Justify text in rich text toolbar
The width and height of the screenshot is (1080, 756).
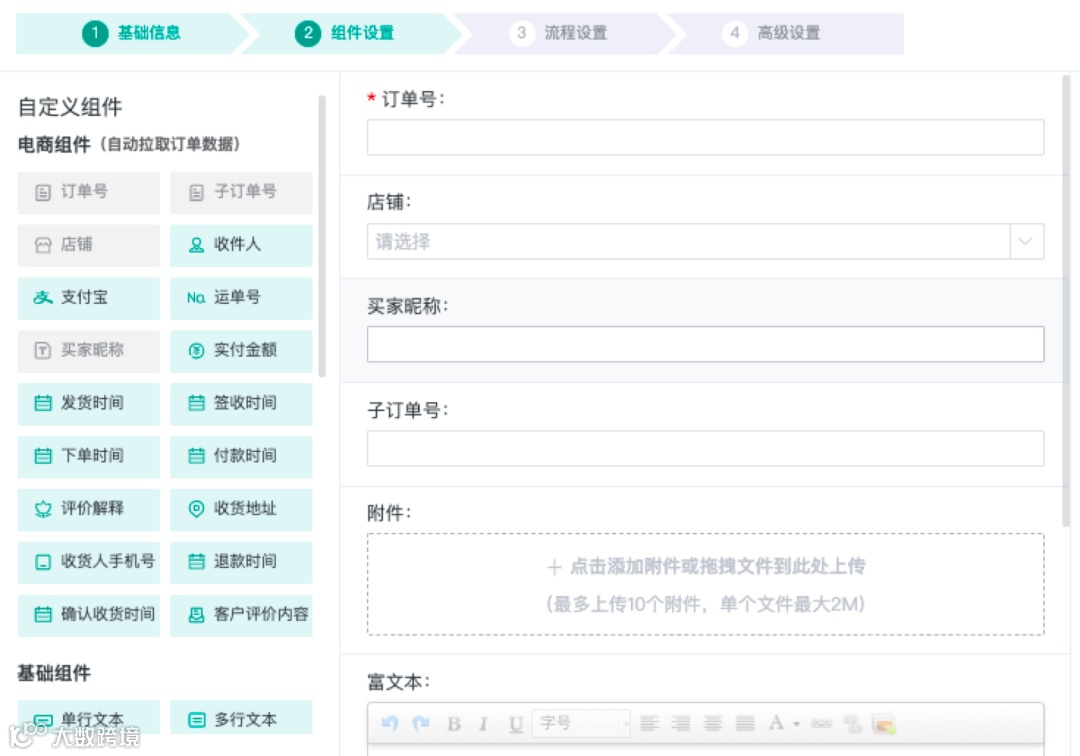(745, 723)
